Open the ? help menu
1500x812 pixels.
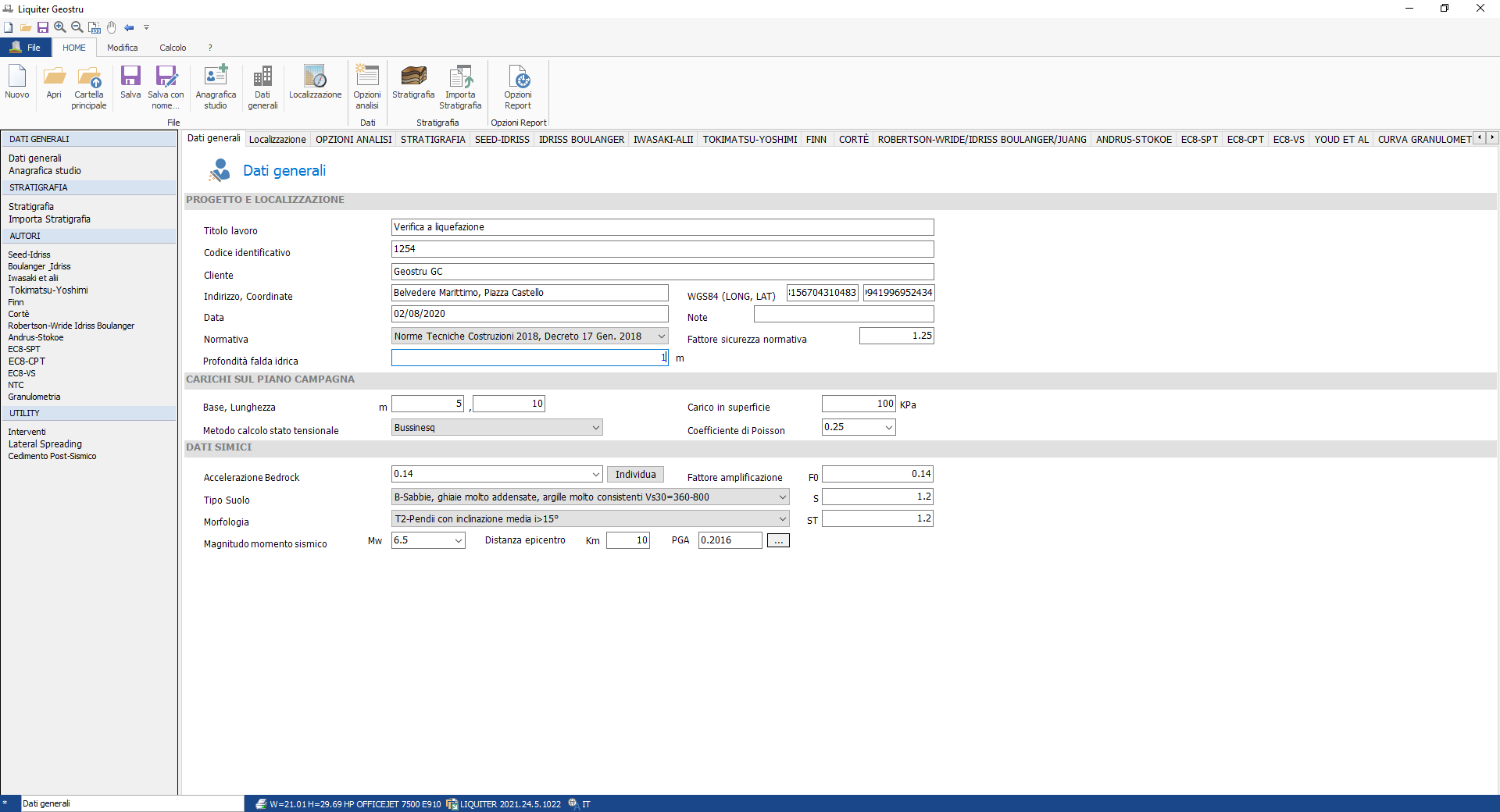(x=210, y=48)
